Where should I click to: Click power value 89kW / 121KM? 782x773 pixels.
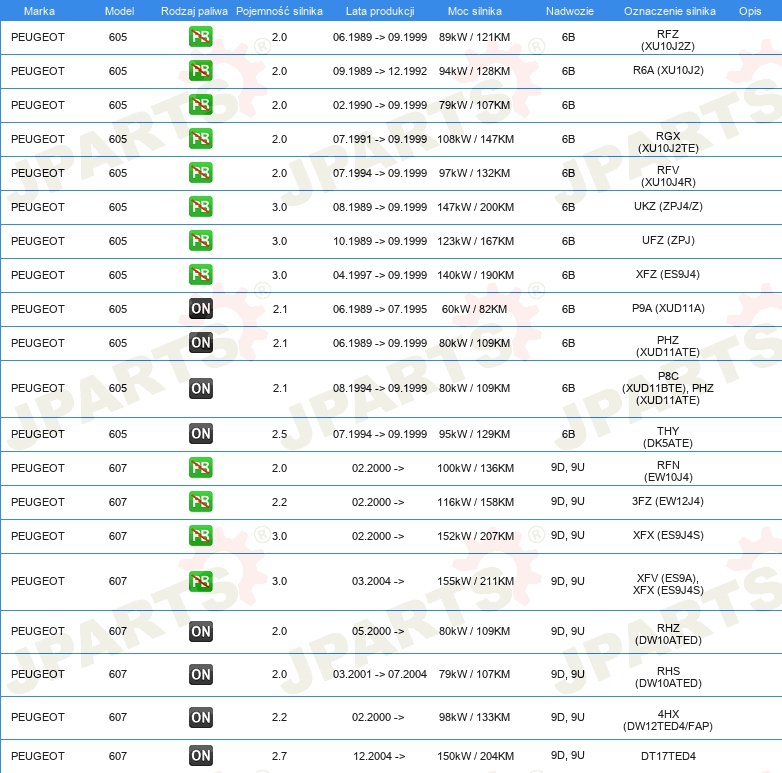pos(474,37)
